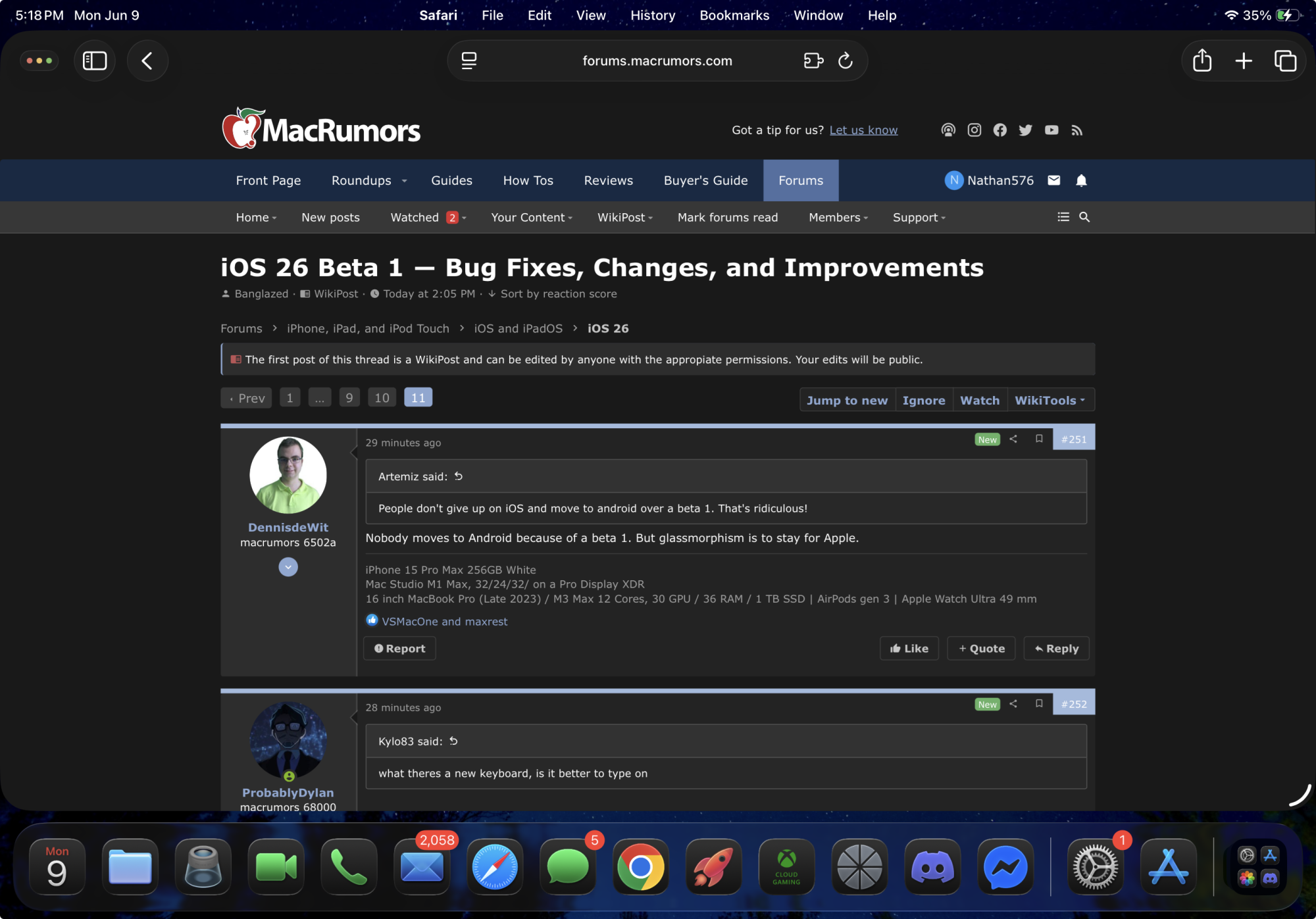The image size is (1316, 919).
Task: Go to Prev page
Action: [x=246, y=398]
